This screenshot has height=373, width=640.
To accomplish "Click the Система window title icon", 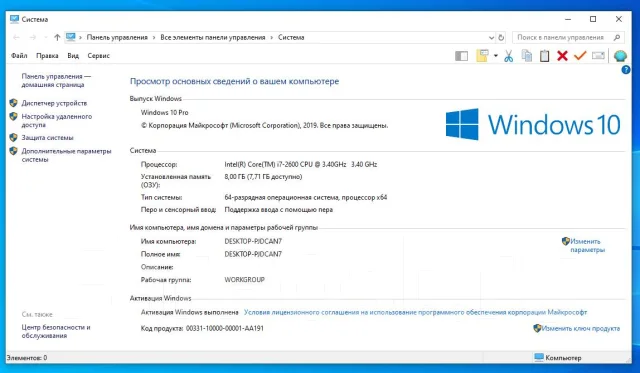I will pyautogui.click(x=14, y=19).
